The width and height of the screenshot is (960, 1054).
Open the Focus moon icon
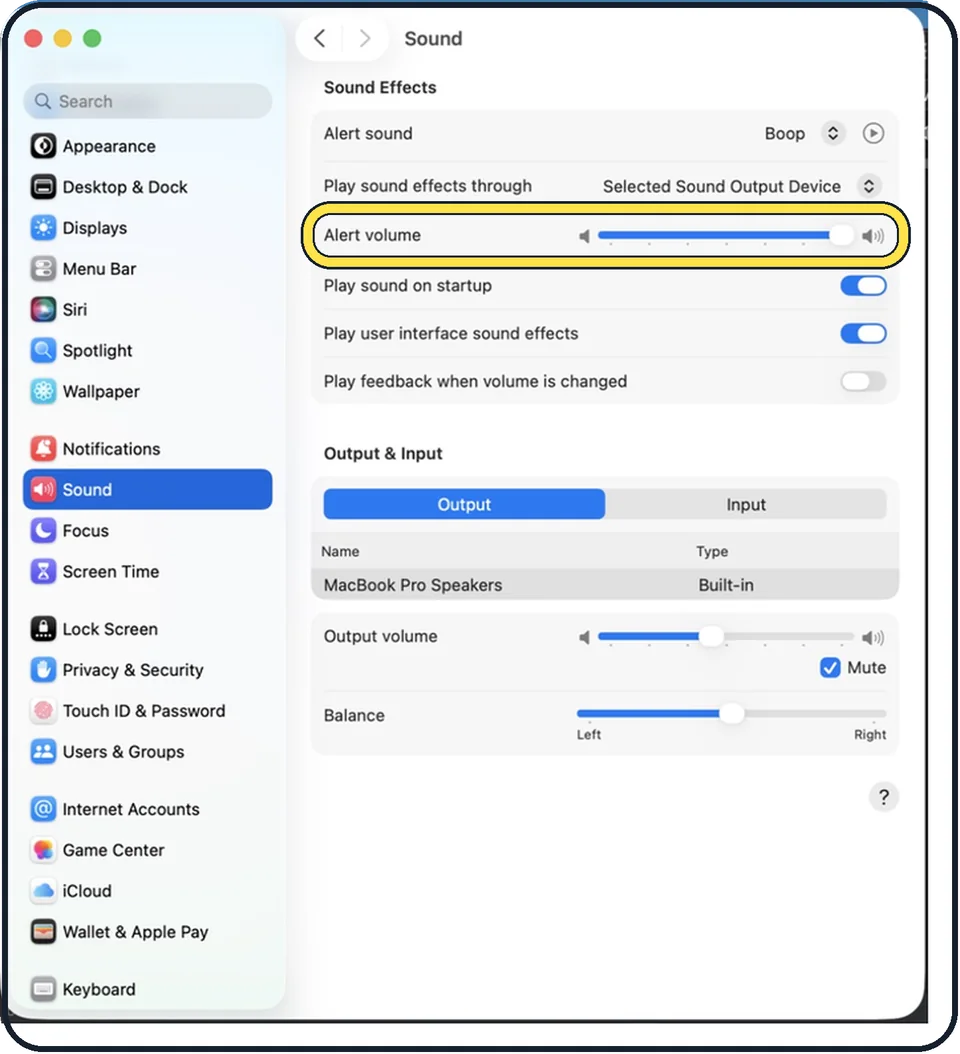click(43, 530)
